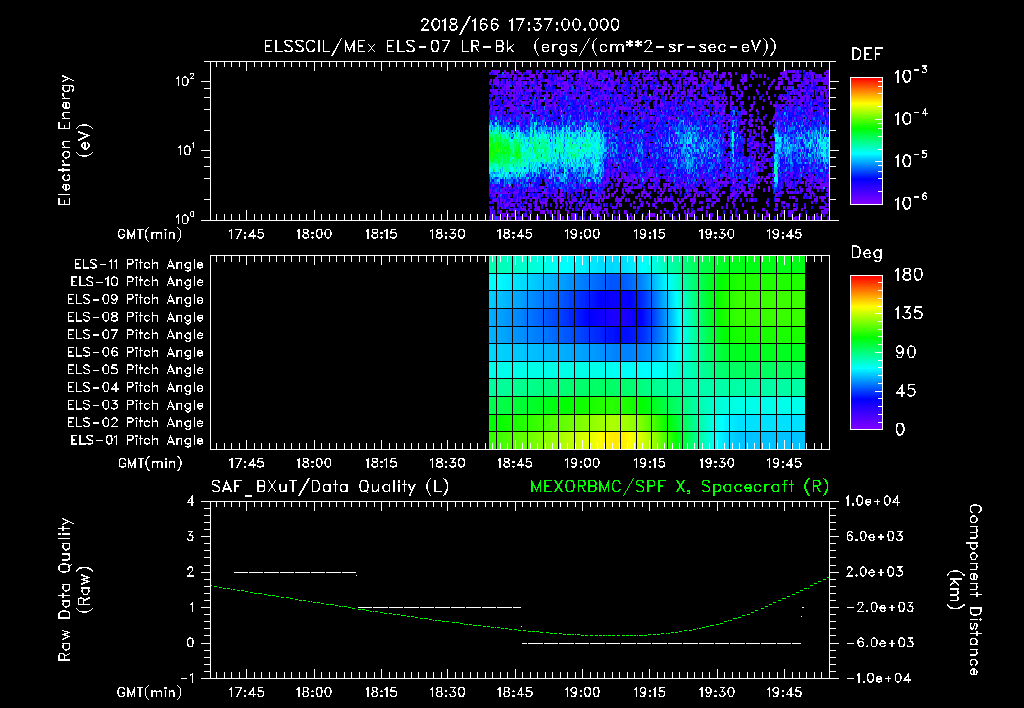Click the pitch angle color grid plot
The height and width of the screenshot is (708, 1024).
[520, 353]
